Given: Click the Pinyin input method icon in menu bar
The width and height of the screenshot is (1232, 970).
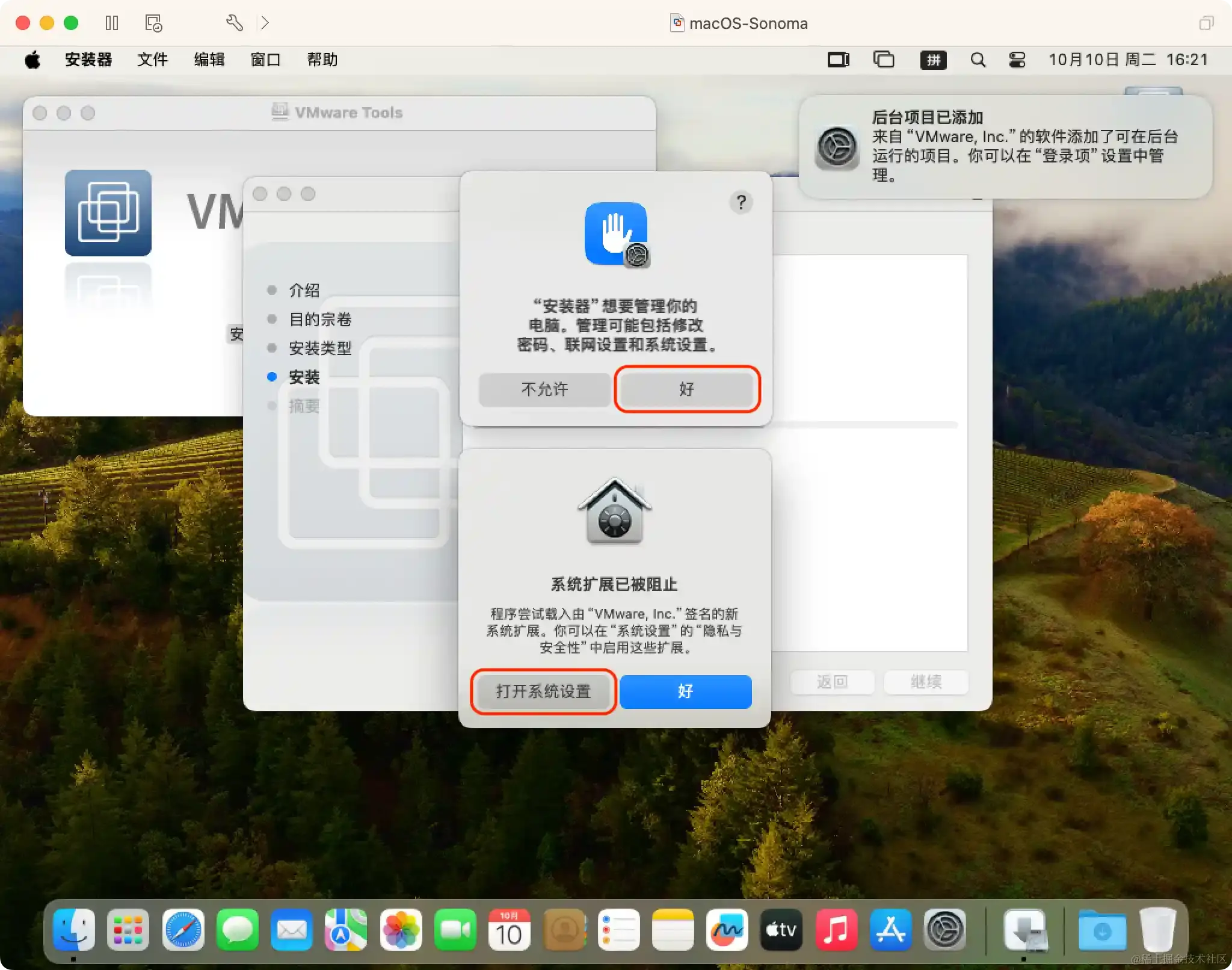Looking at the screenshot, I should [934, 60].
